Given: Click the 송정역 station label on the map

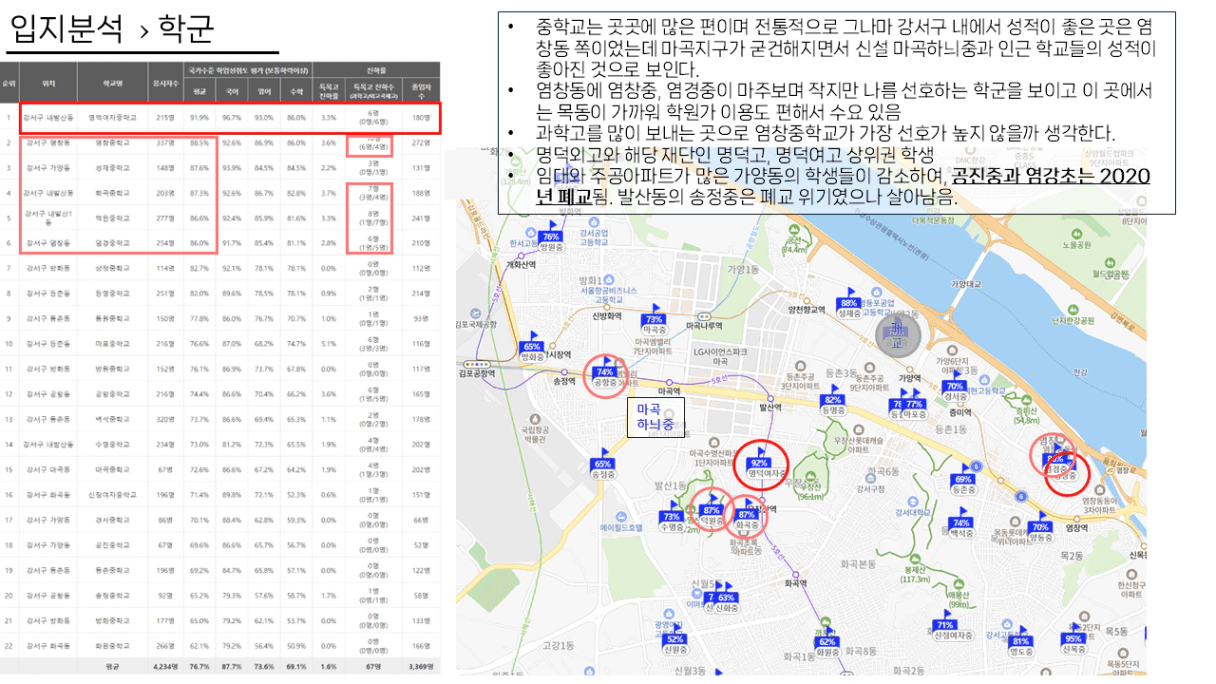Looking at the screenshot, I should [x=565, y=381].
